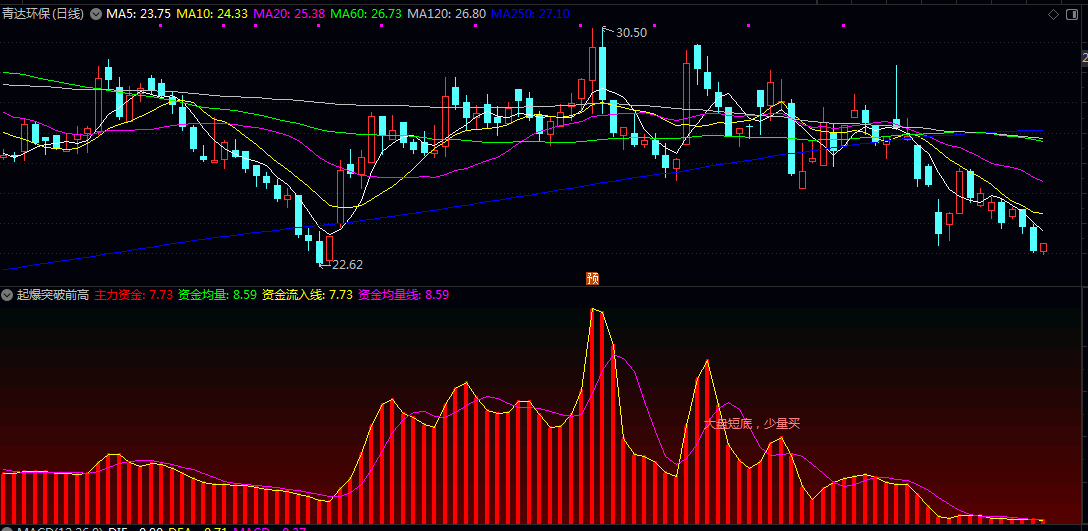Viewport: 1088px width, 531px height.
Task: Click the yellow 资金流入线: 7.73 label
Action: click(307, 295)
